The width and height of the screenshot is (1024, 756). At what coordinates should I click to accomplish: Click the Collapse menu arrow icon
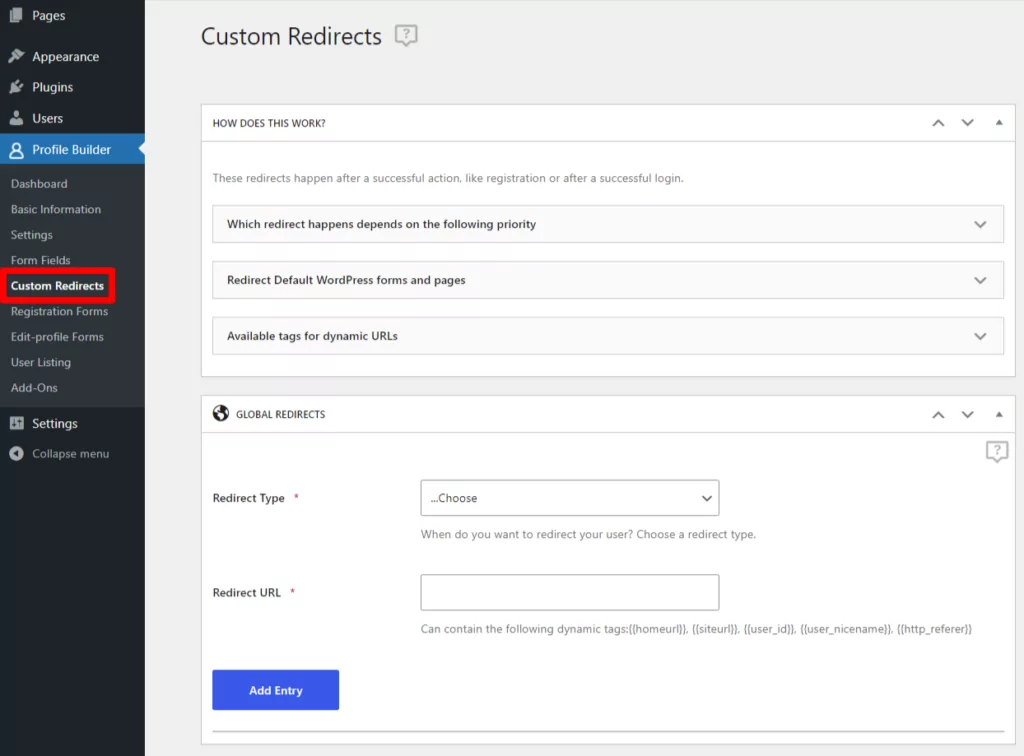16,454
